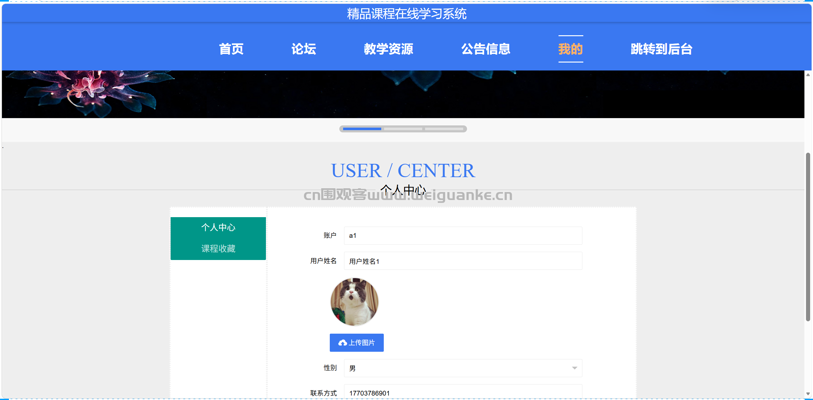
Task: Click the 用户姓名 field label
Action: pos(324,261)
